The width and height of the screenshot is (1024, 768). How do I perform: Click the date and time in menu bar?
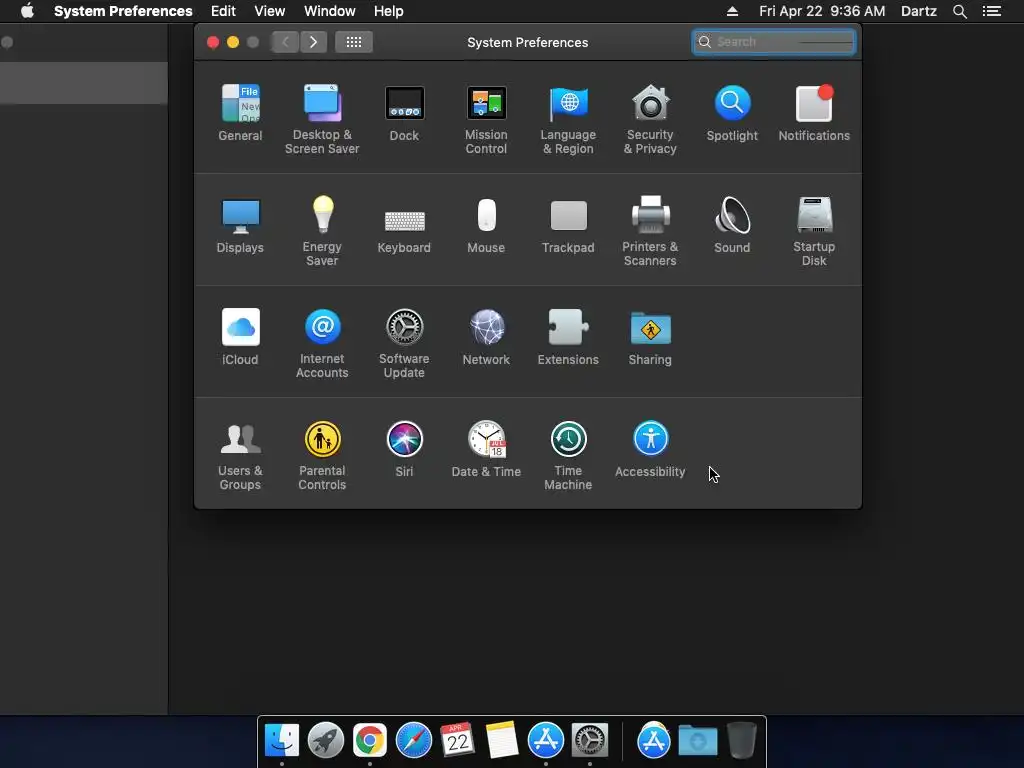(822, 11)
